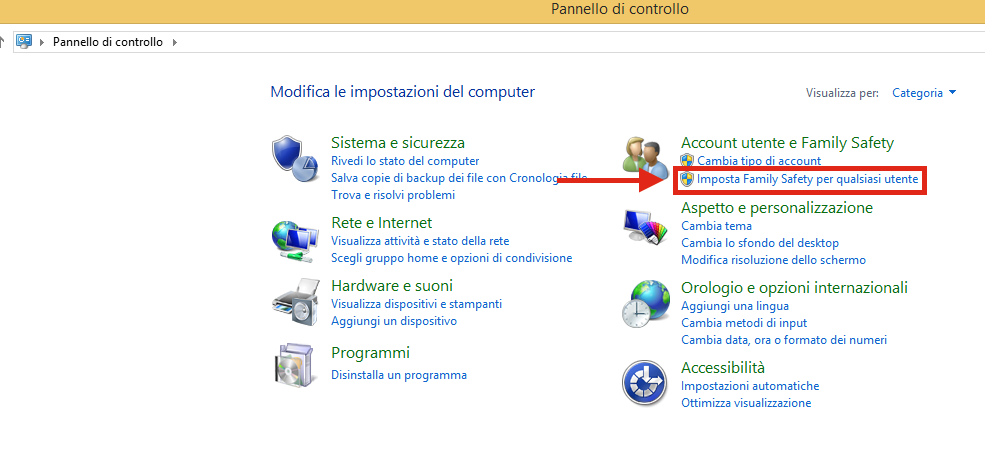Expand the arrow after Pannello di controllo breadcrumb

pos(174,42)
